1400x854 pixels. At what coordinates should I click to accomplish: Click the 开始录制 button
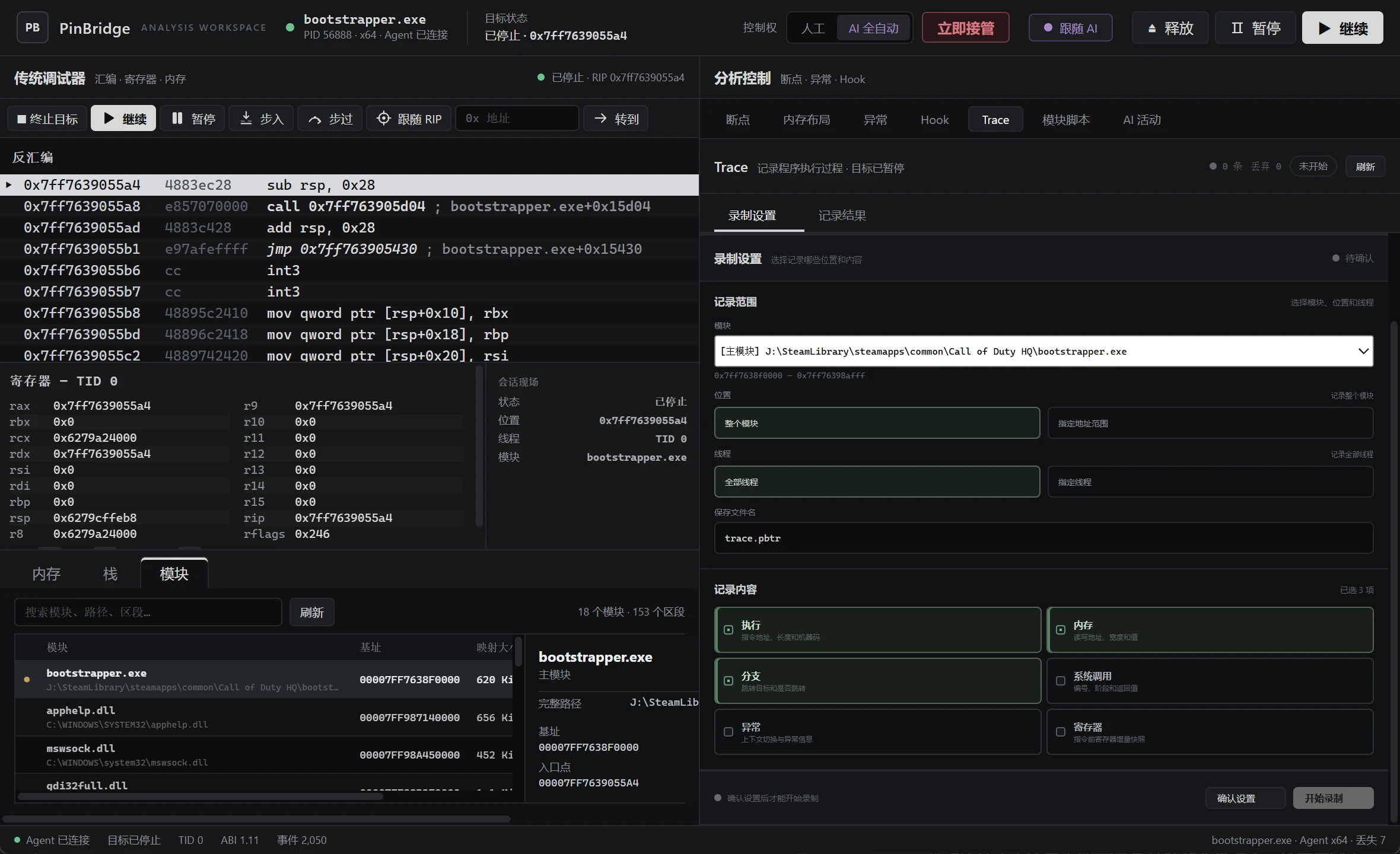coord(1333,798)
